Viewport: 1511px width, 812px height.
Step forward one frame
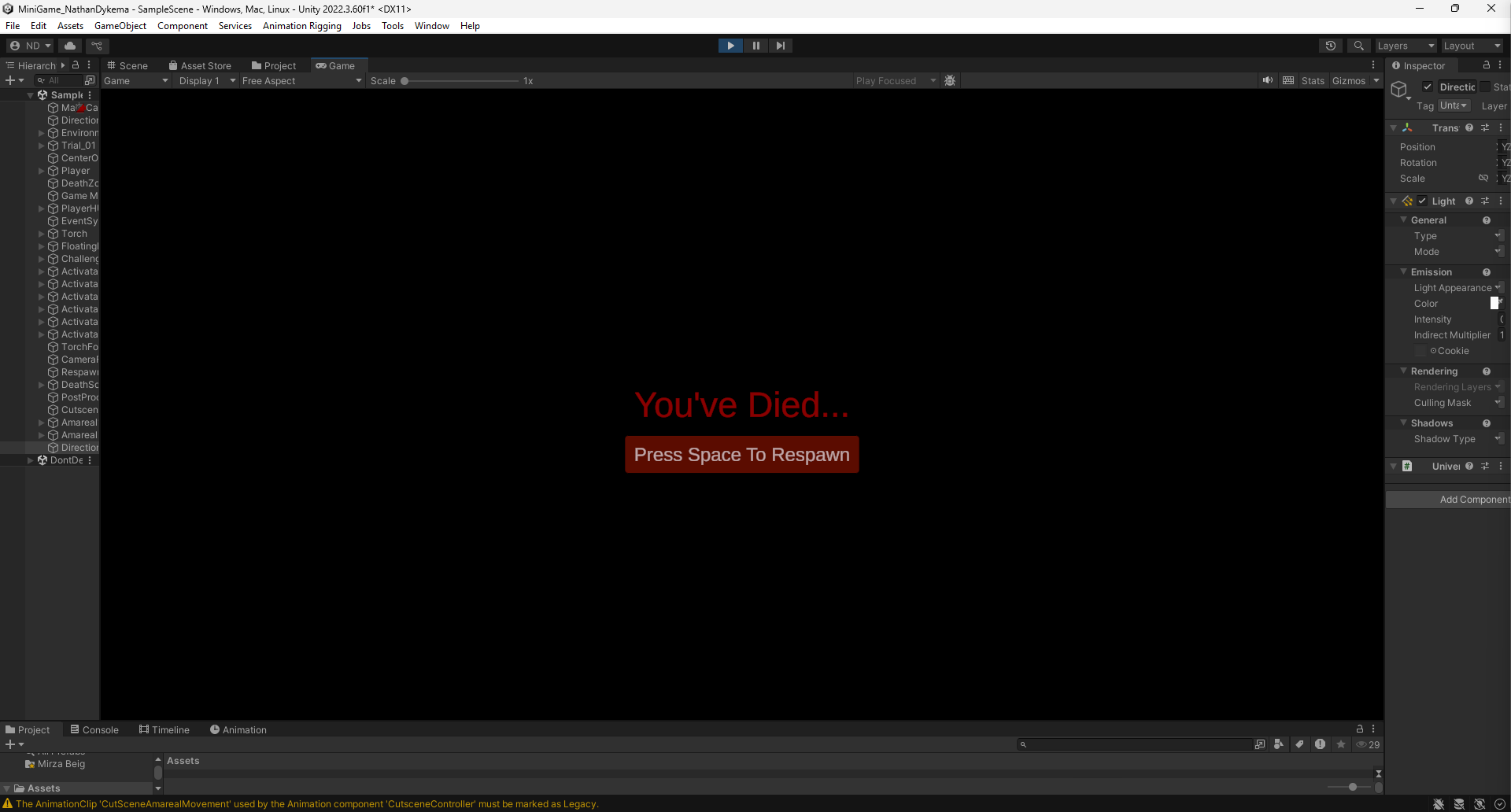point(780,45)
